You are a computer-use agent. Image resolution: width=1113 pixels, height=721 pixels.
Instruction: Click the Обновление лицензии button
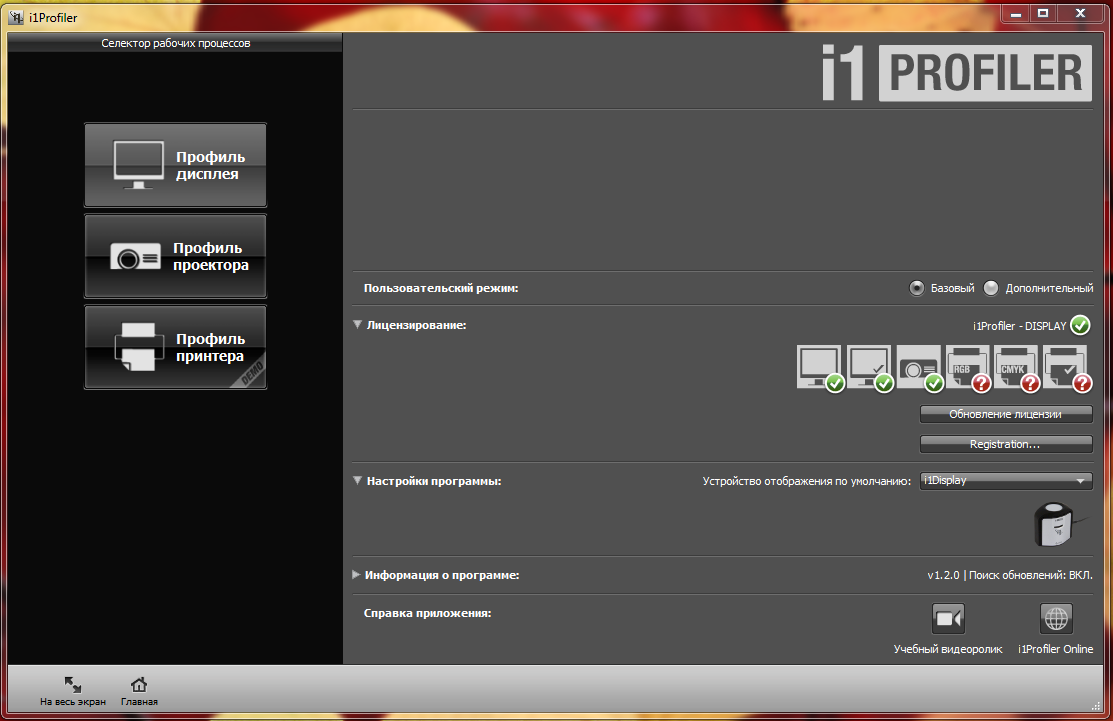1006,414
